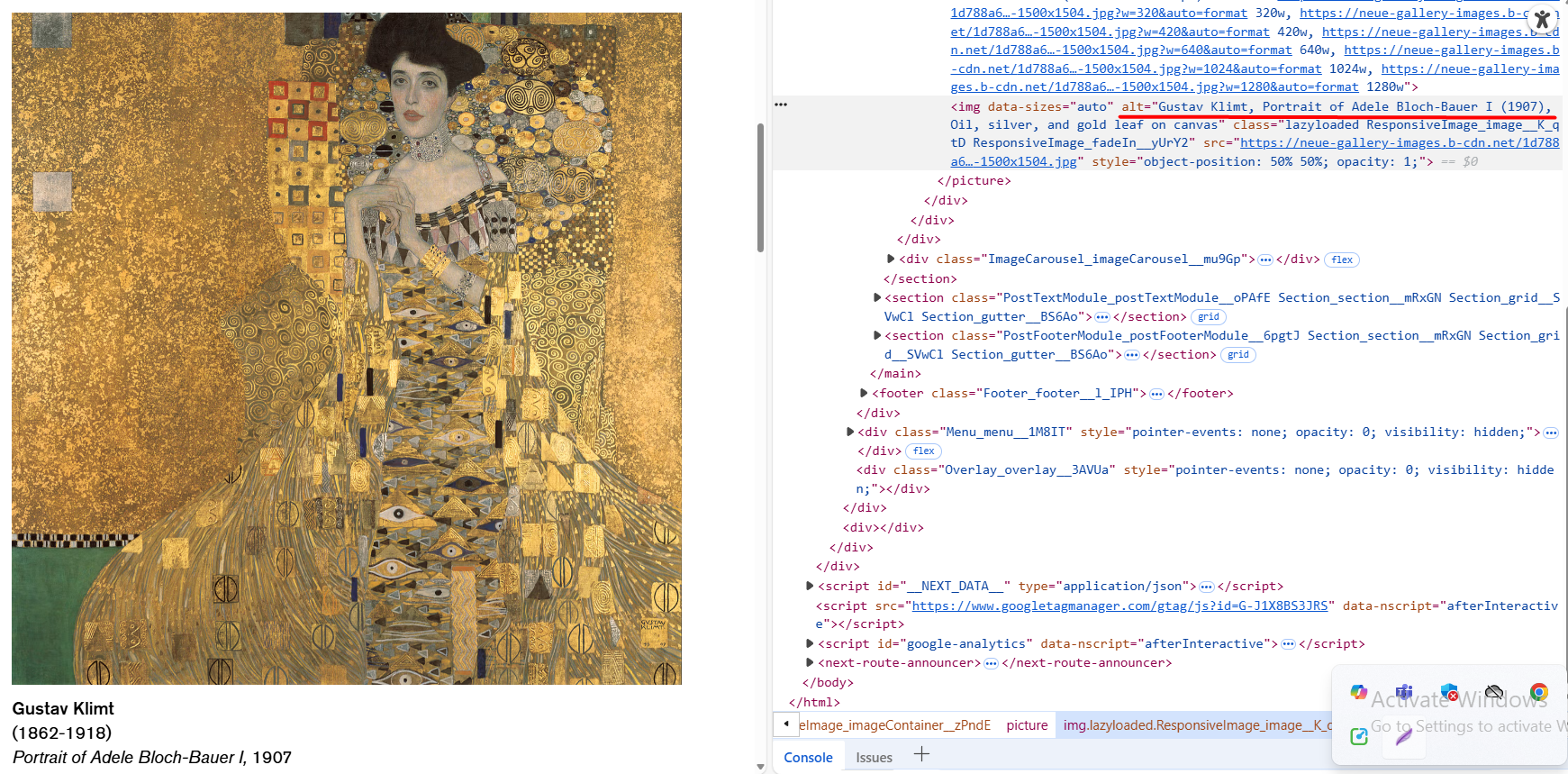Open the three-dot actions beside the selected img node
1568x774 pixels.
(x=781, y=105)
